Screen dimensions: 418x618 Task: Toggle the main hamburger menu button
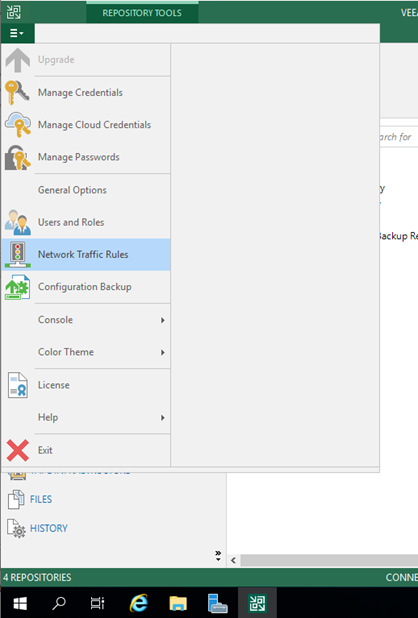click(x=17, y=34)
